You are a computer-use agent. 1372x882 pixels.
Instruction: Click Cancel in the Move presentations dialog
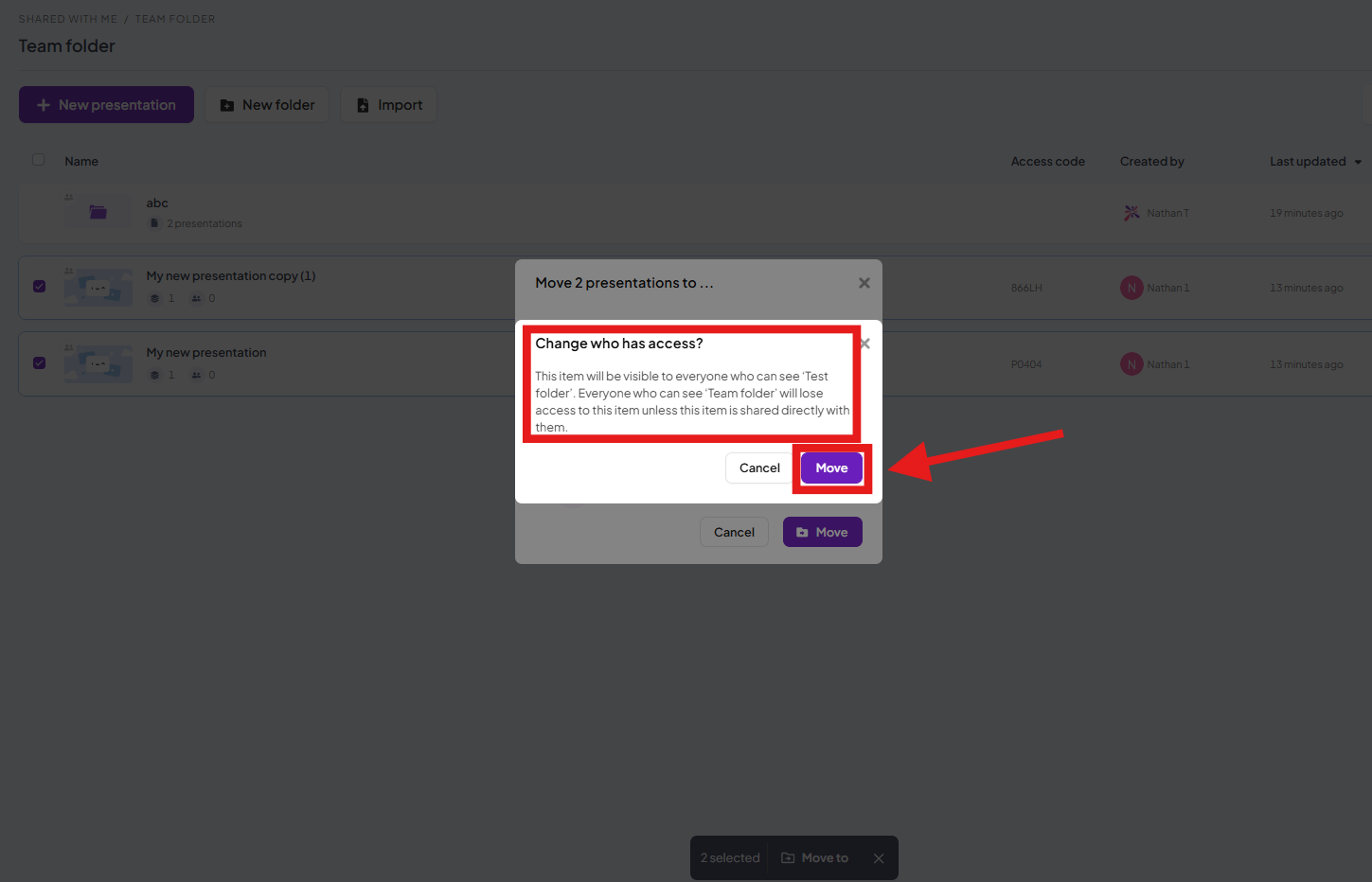[734, 532]
